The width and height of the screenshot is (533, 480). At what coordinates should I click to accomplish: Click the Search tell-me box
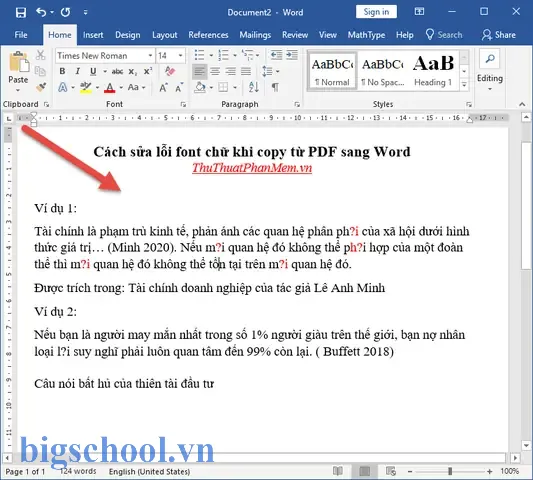pyautogui.click(x=444, y=35)
